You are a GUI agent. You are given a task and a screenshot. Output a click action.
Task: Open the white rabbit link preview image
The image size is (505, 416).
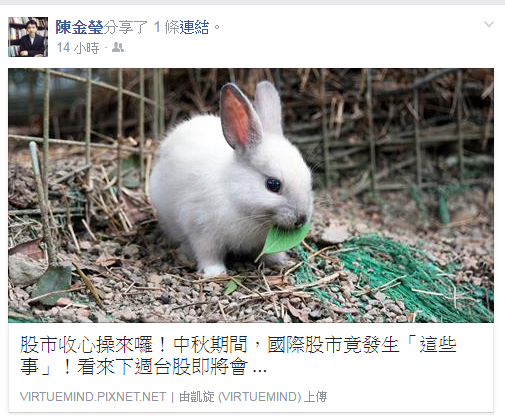[251, 195]
